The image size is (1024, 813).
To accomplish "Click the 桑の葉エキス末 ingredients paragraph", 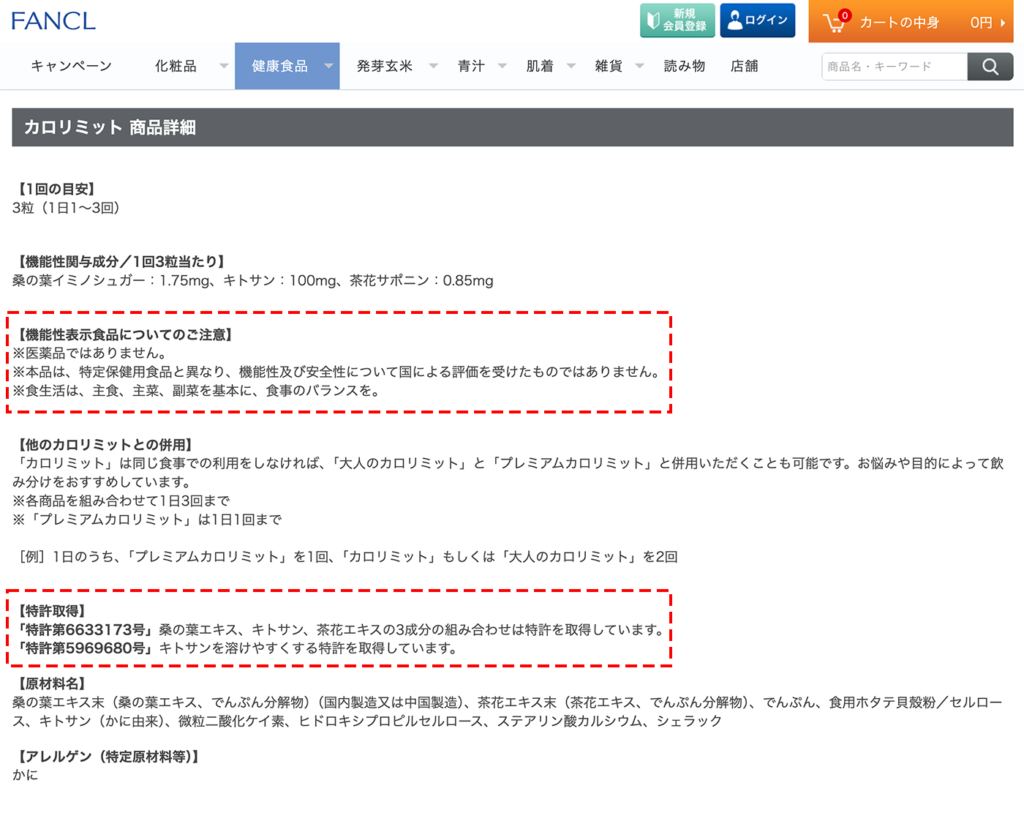I will (507, 711).
